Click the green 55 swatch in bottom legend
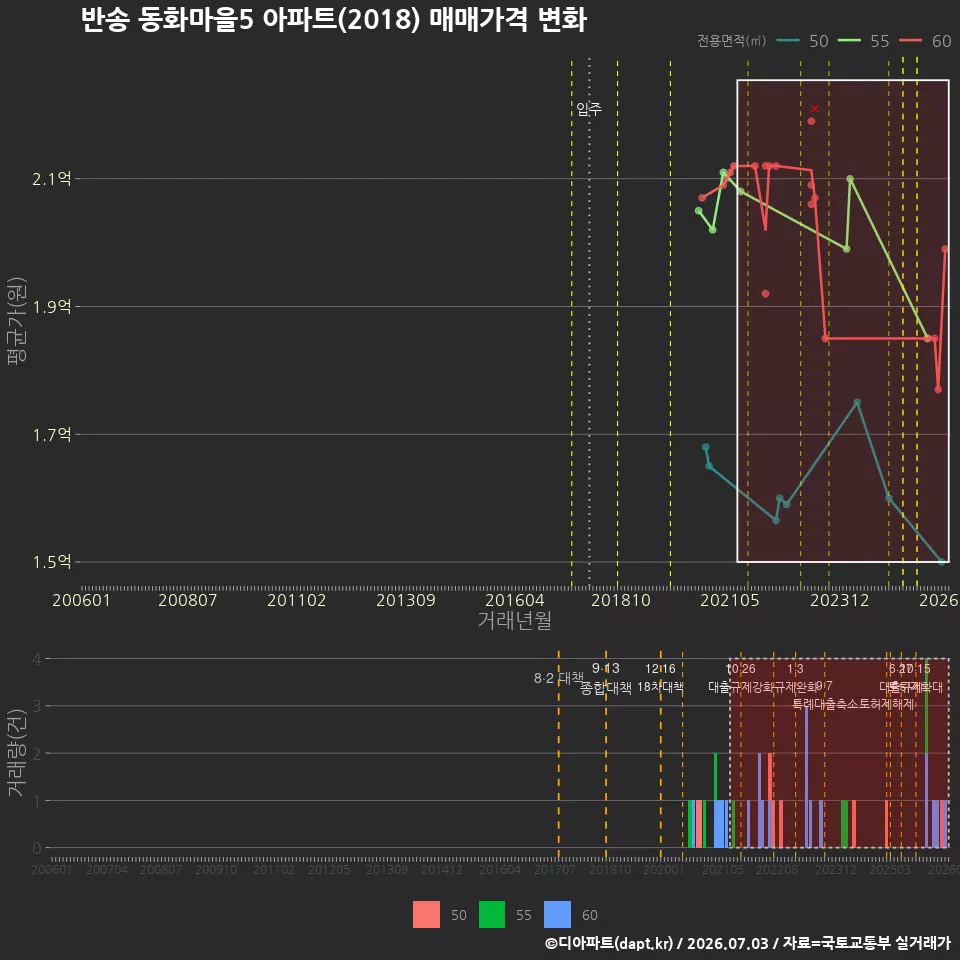Screen dimensions: 960x960 [x=492, y=915]
